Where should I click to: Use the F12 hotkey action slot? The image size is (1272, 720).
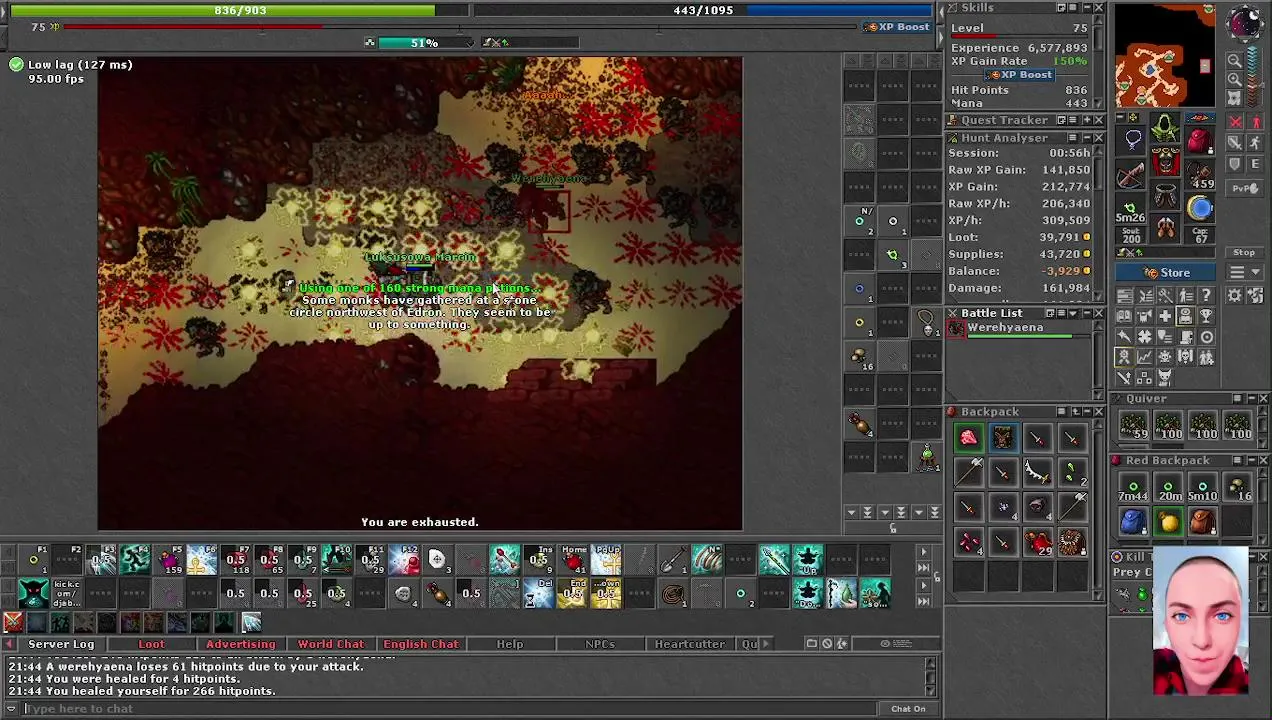point(404,560)
